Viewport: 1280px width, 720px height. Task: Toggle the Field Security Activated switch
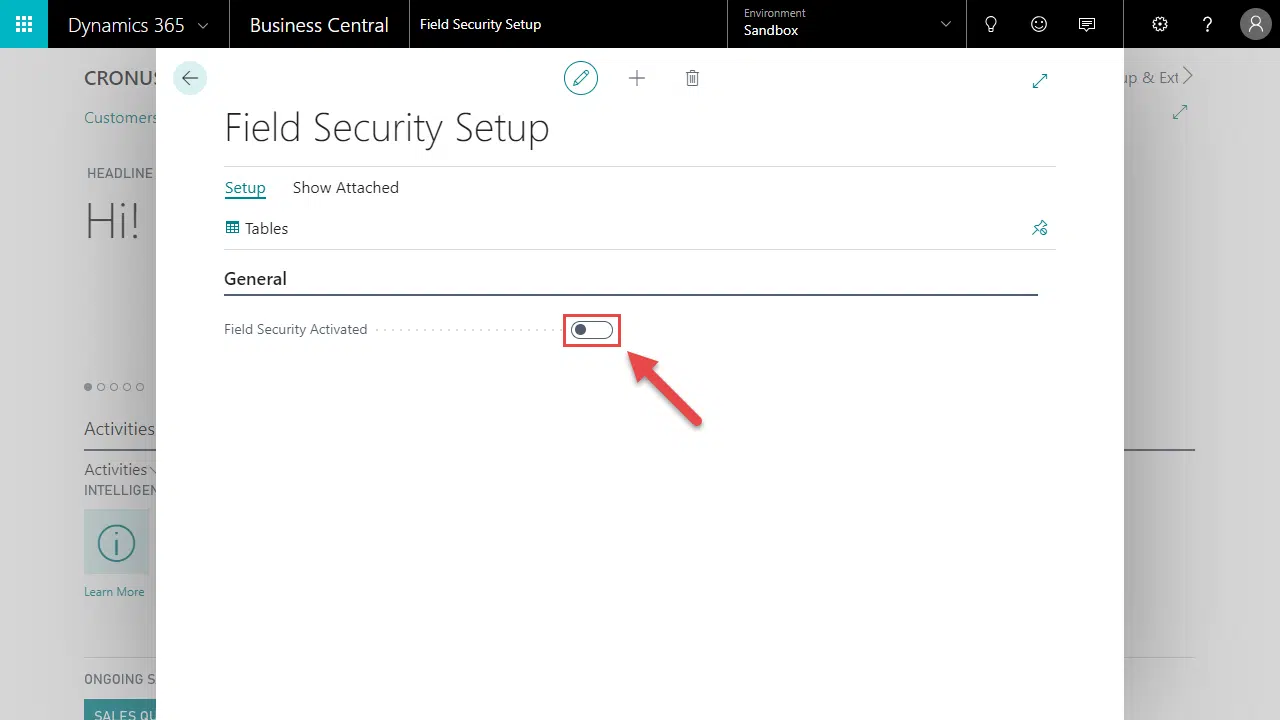click(592, 330)
